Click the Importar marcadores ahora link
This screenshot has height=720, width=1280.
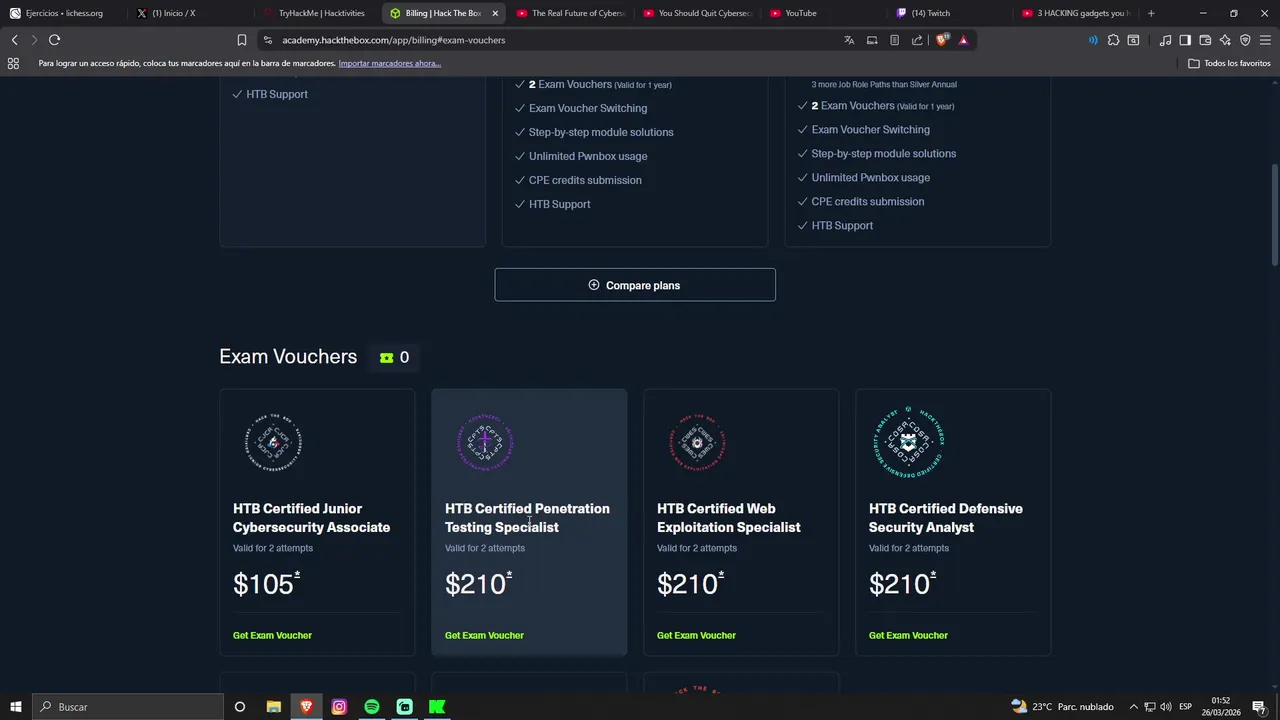390,63
